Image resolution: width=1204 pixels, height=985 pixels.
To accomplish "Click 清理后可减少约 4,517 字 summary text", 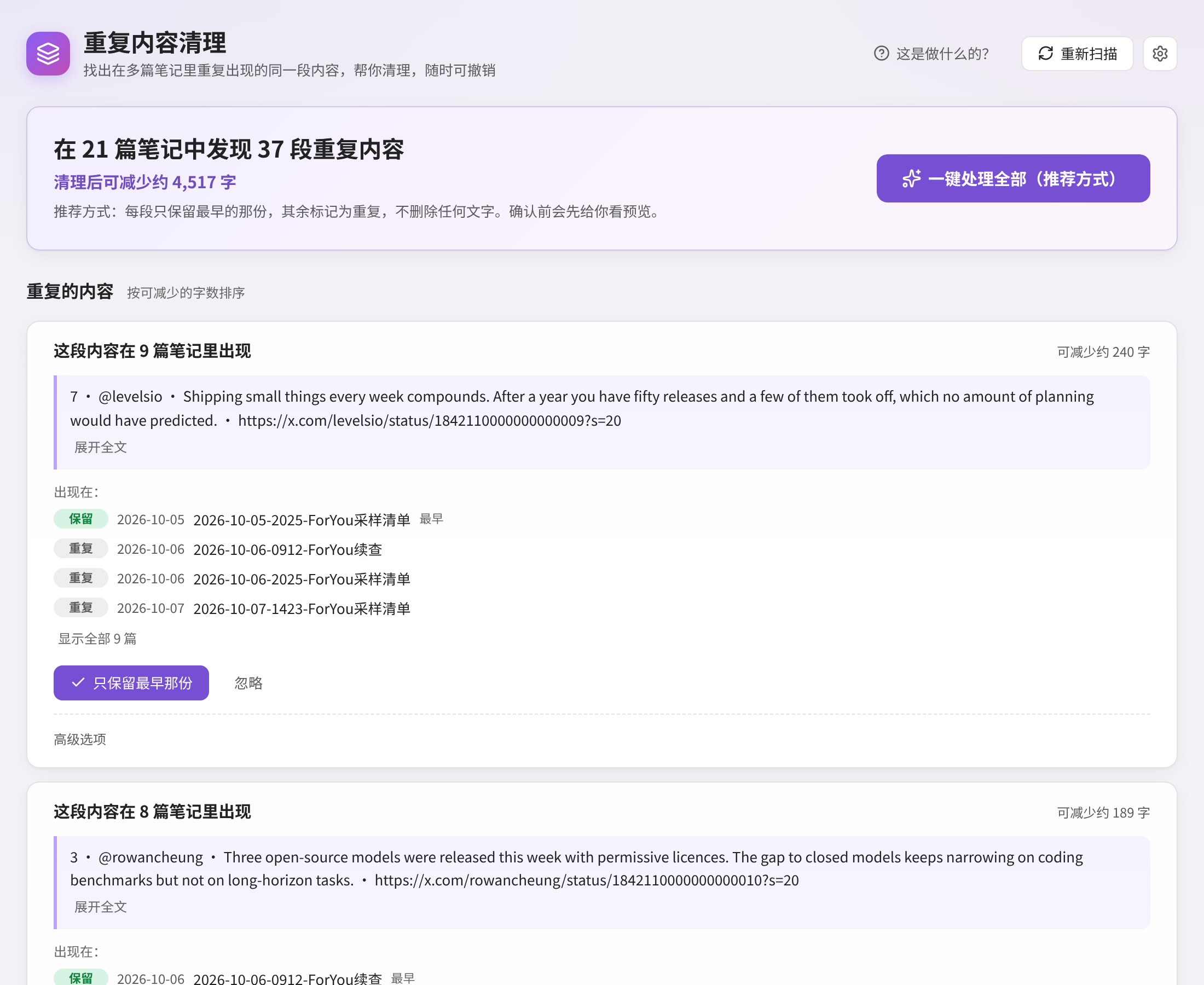I will click(144, 182).
